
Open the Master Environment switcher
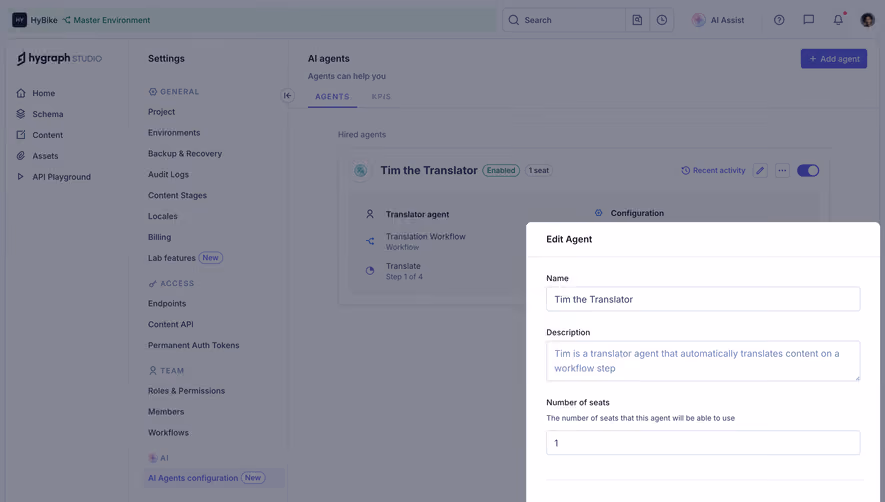pos(106,20)
